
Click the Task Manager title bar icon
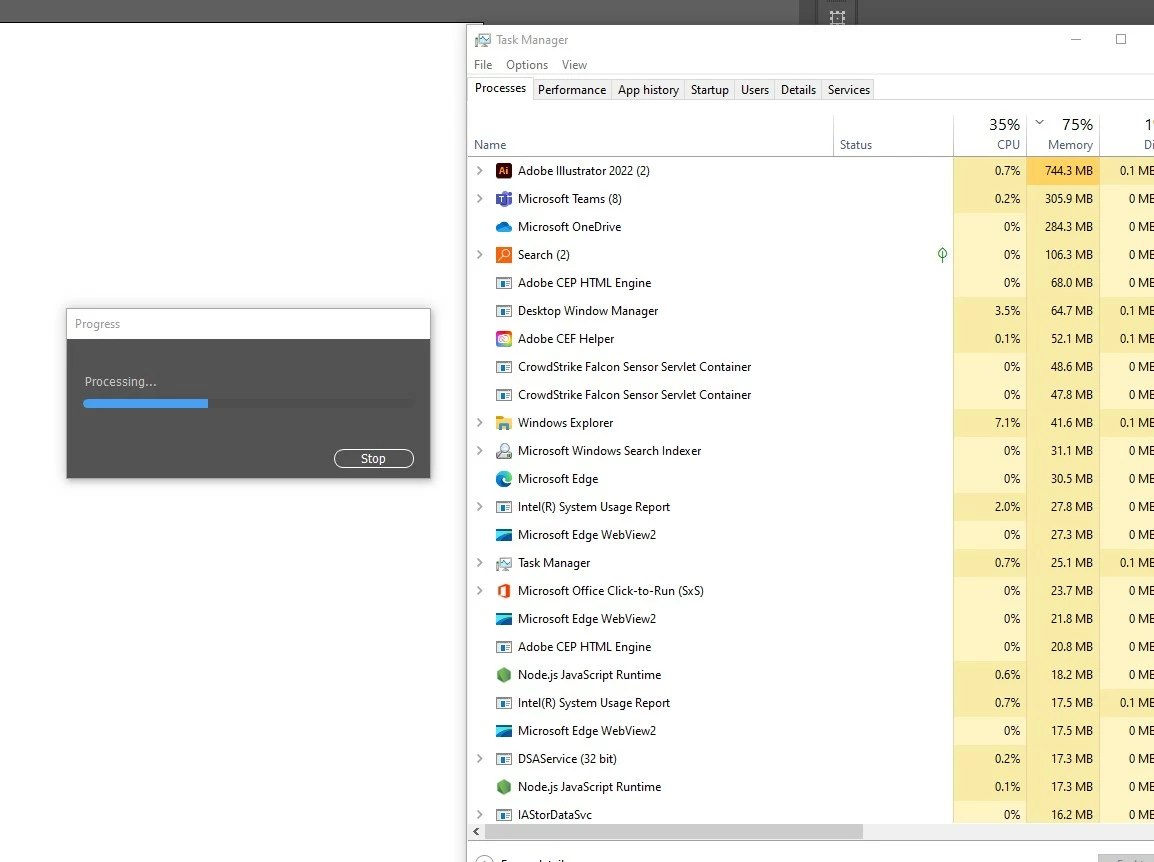coord(483,40)
